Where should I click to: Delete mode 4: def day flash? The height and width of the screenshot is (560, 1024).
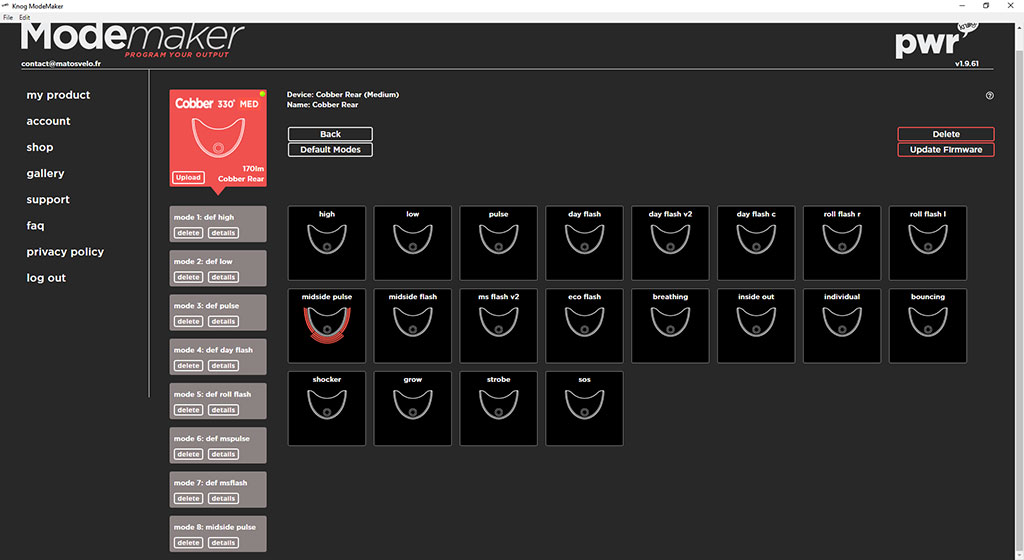(x=188, y=366)
